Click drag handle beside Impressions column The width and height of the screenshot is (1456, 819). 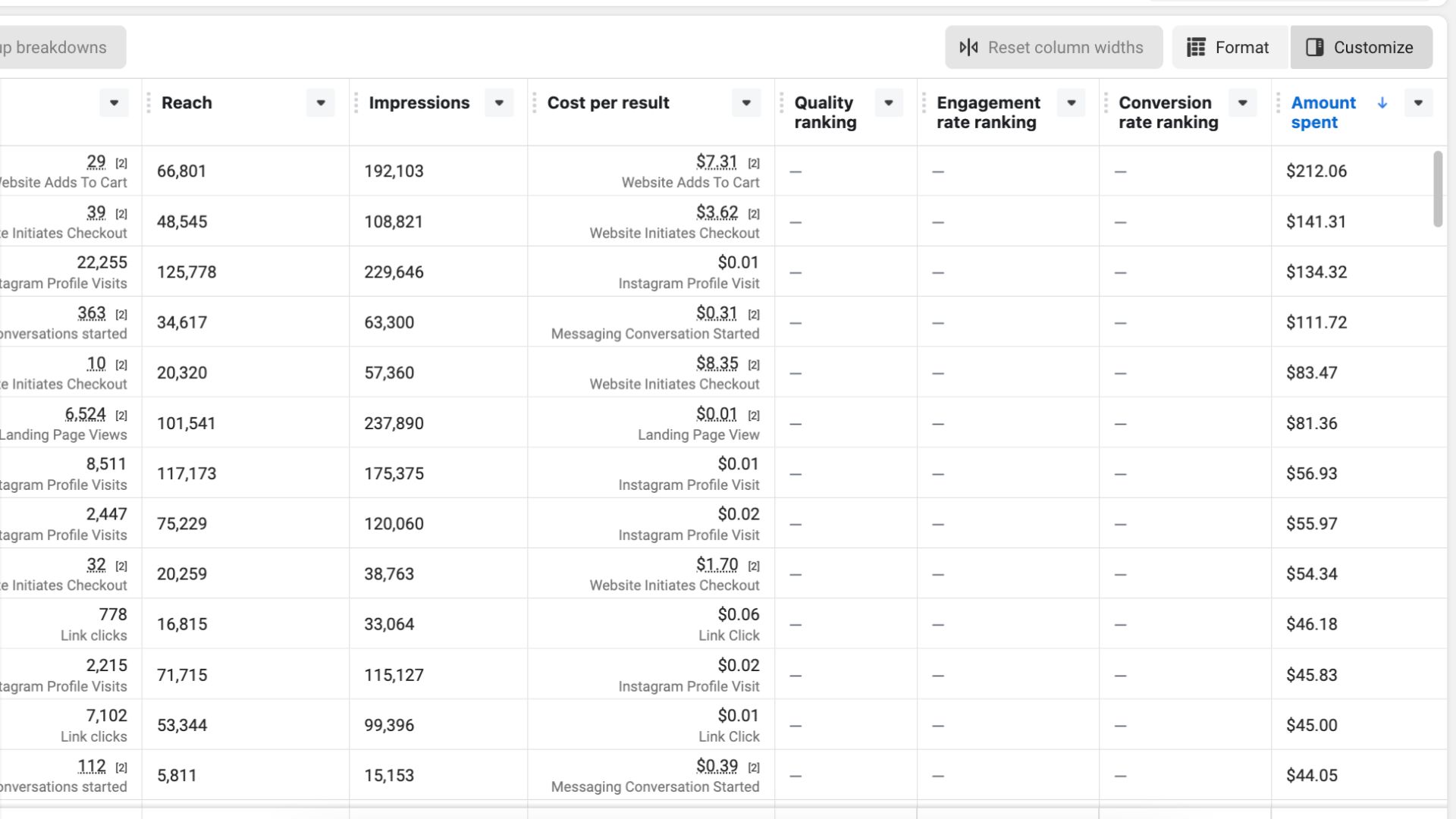coord(356,103)
